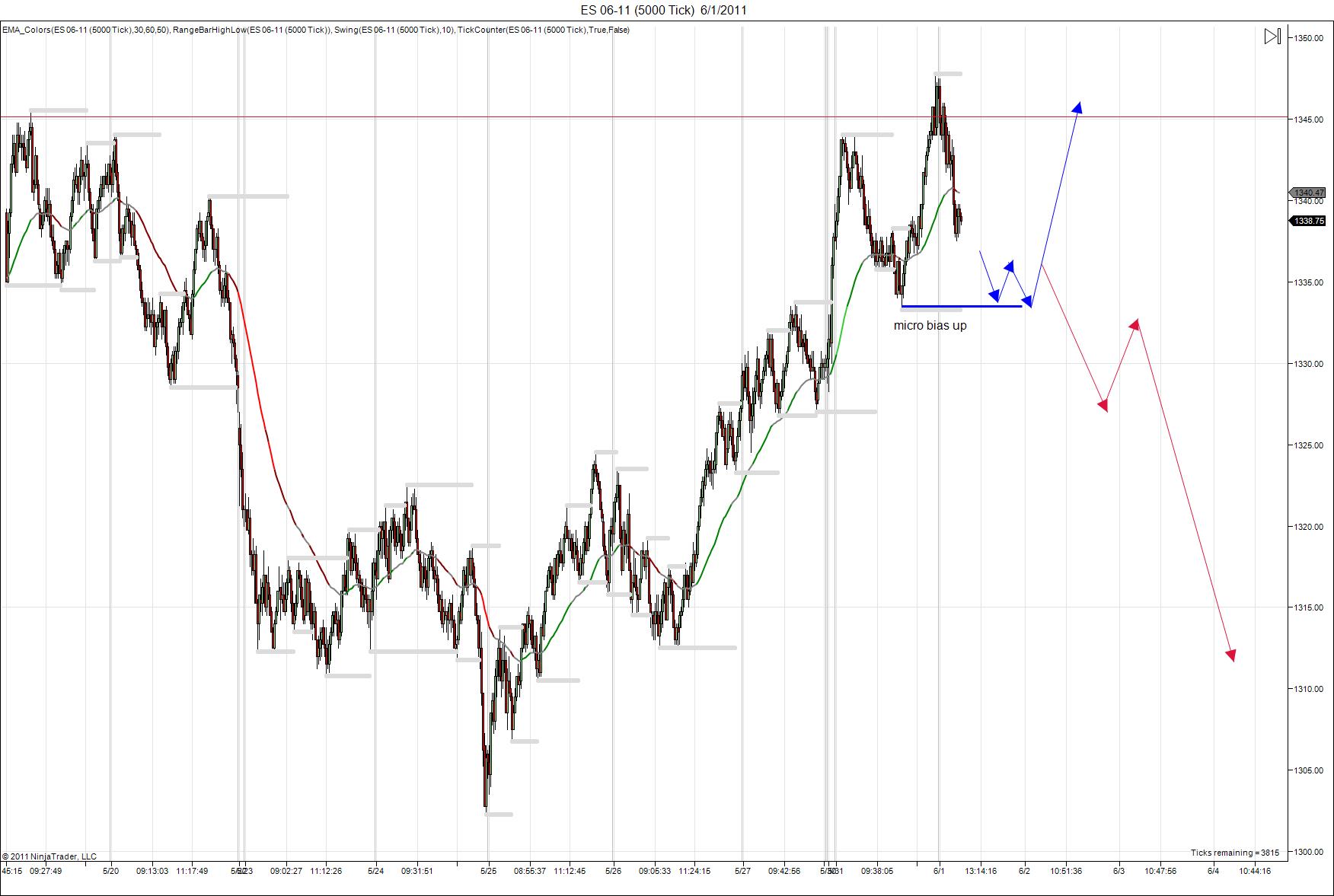Click the 6/2 date label on time axis

coord(1025,871)
